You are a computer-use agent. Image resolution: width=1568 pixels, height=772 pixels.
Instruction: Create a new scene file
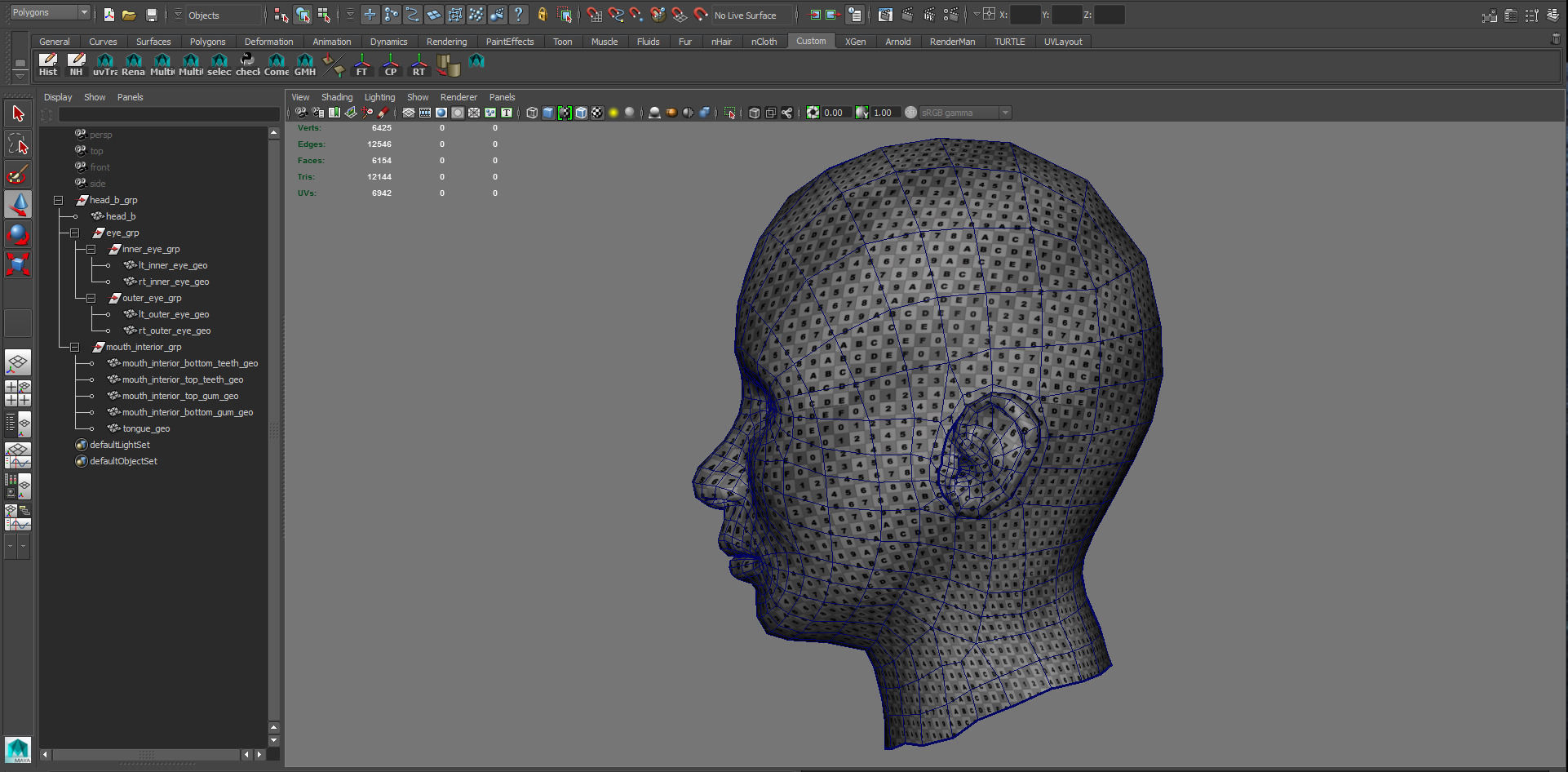click(x=109, y=15)
